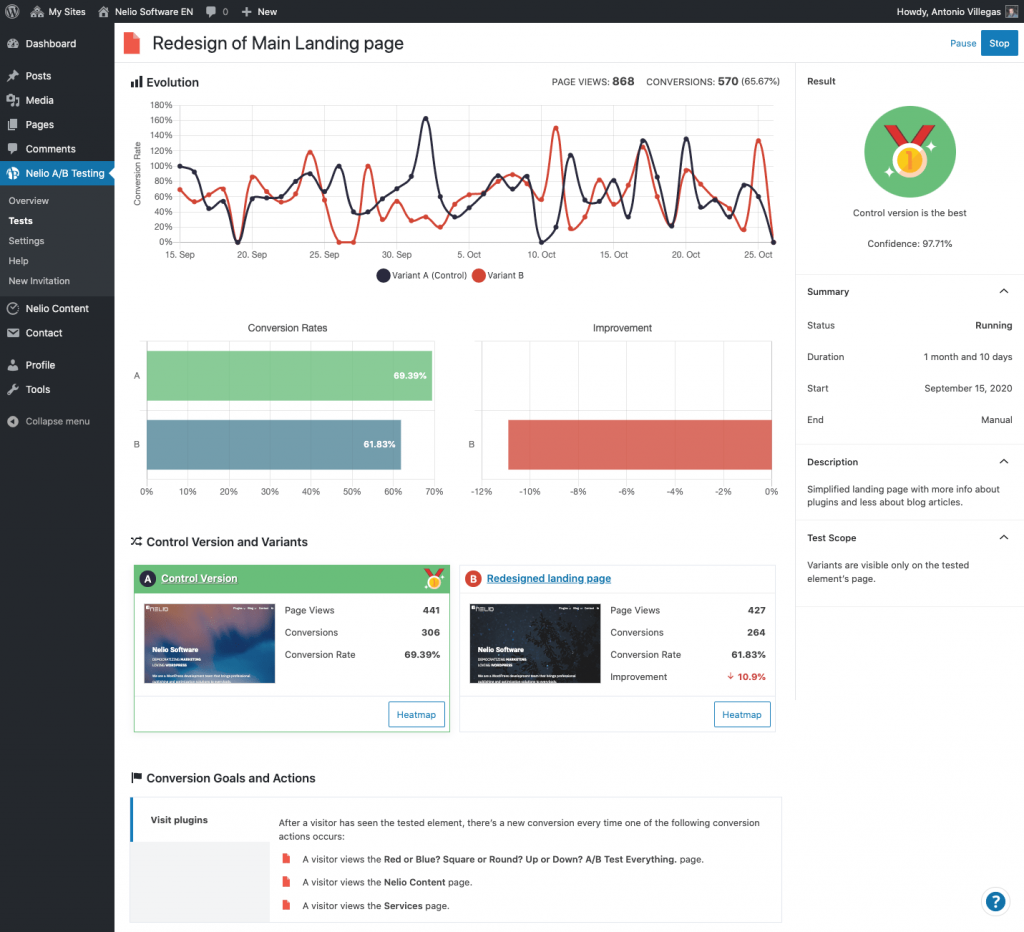Go to the Overview submenu
Screen dimensions: 1024x932
pyautogui.click(x=29, y=201)
